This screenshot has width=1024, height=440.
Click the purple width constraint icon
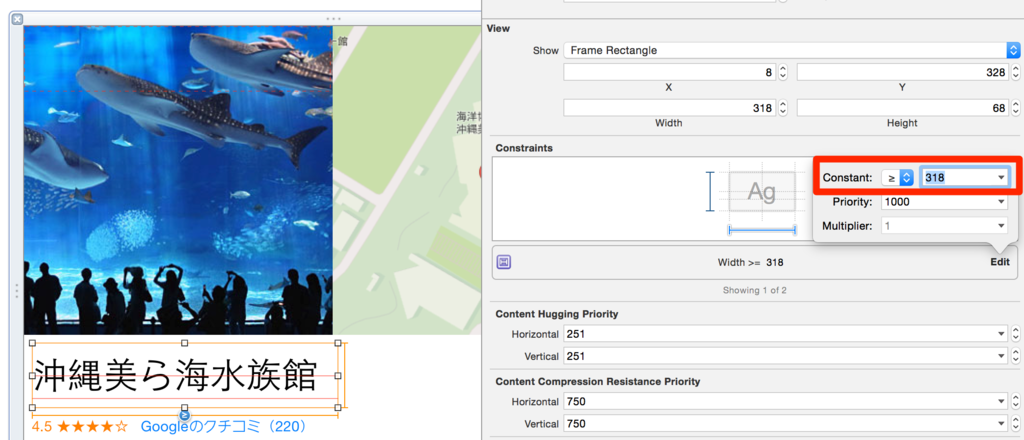pyautogui.click(x=504, y=262)
